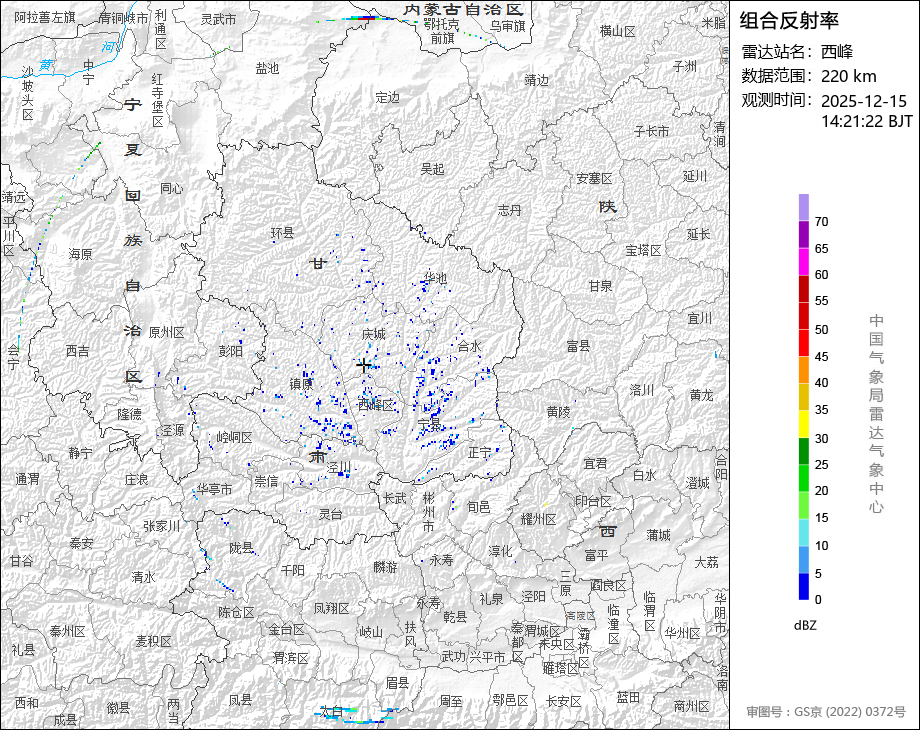Click the dark blue 0 dBZ legend swatch
The image size is (920, 730).
(804, 587)
